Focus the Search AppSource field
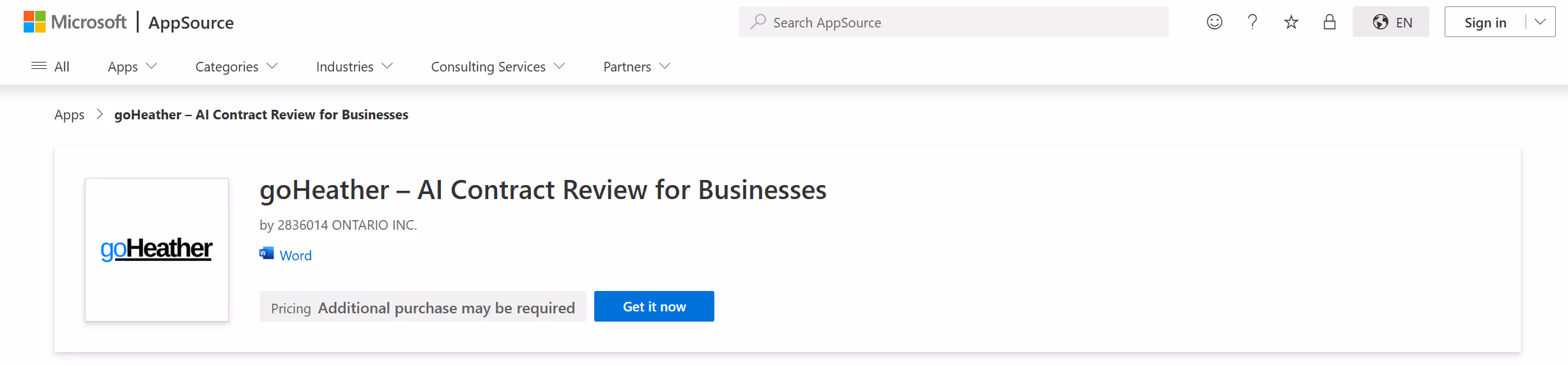 pyautogui.click(x=953, y=22)
